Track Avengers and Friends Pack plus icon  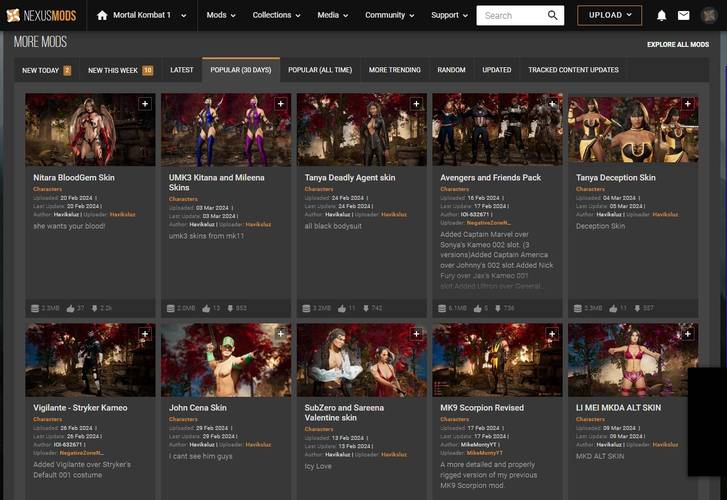552,104
